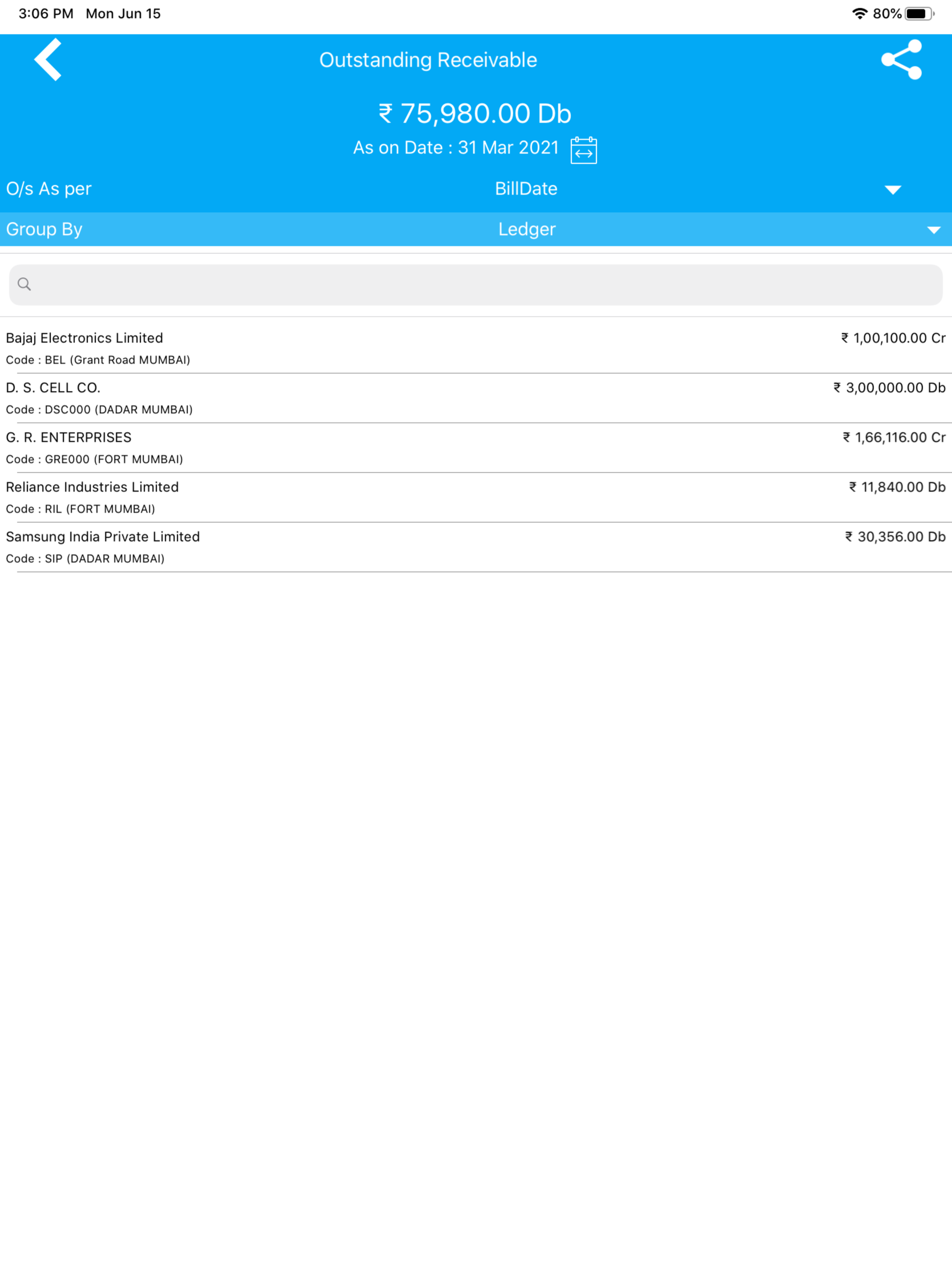Click amount ₹ 30,356.00 Db
Screen dimensions: 952x1270
[x=895, y=537]
